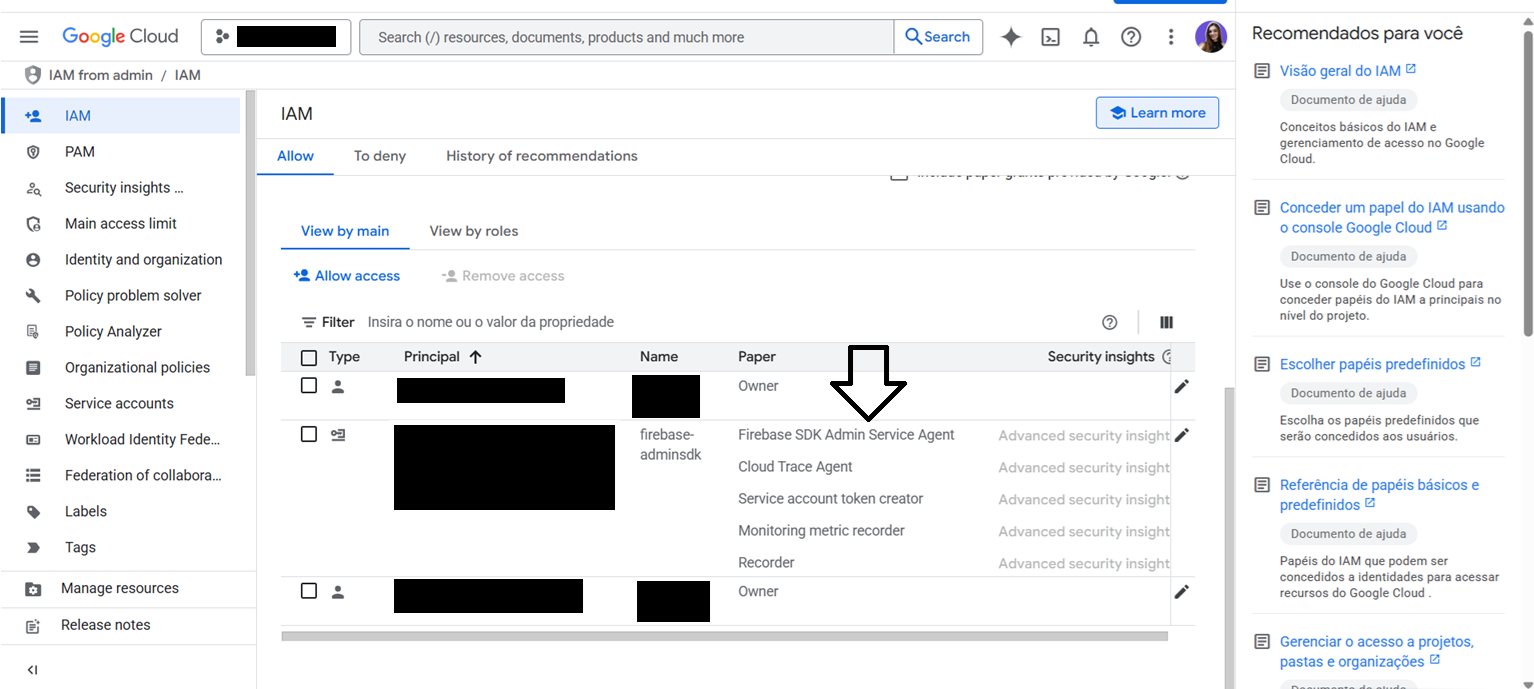Switch to the Allow tab
Screen dimensions: 1534x689
295,156
